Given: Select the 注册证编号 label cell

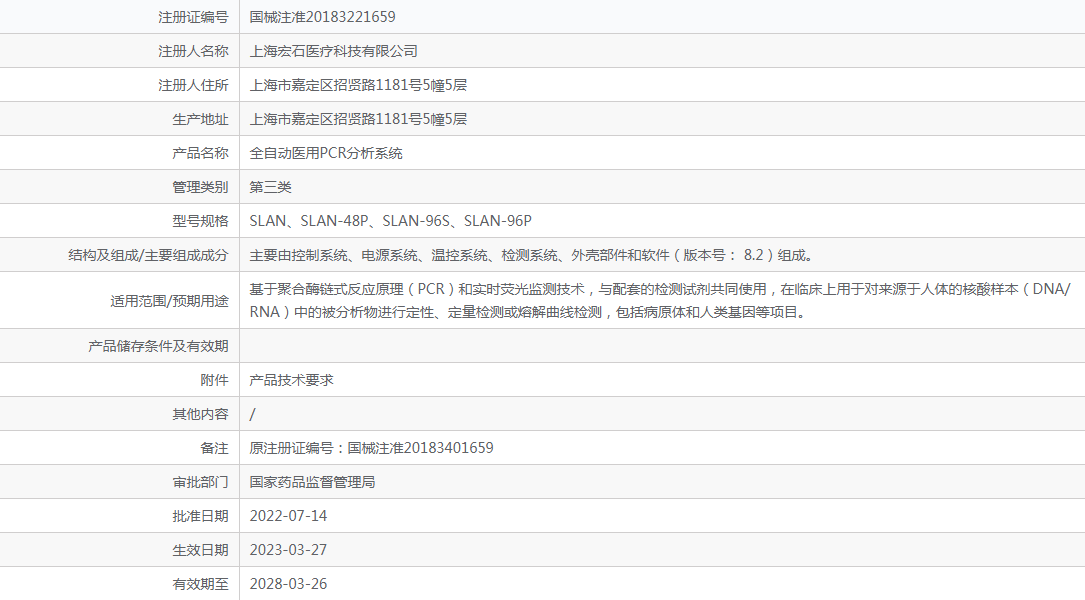Looking at the screenshot, I should pos(193,17).
